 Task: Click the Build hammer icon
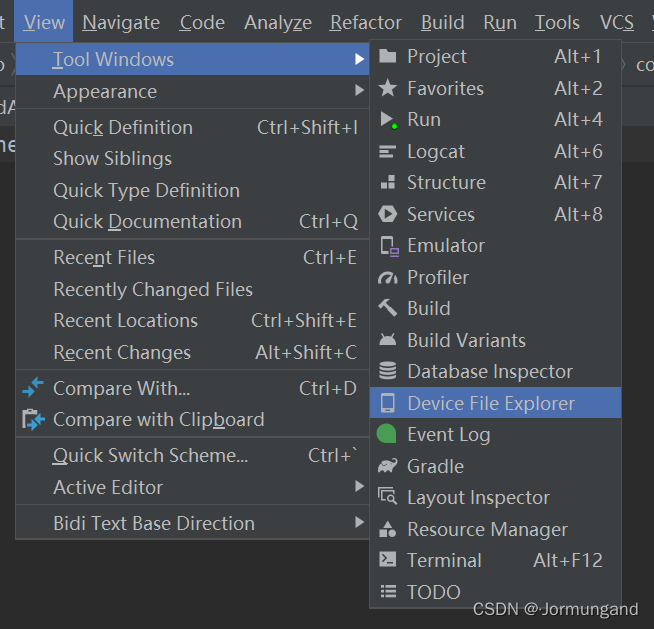388,309
